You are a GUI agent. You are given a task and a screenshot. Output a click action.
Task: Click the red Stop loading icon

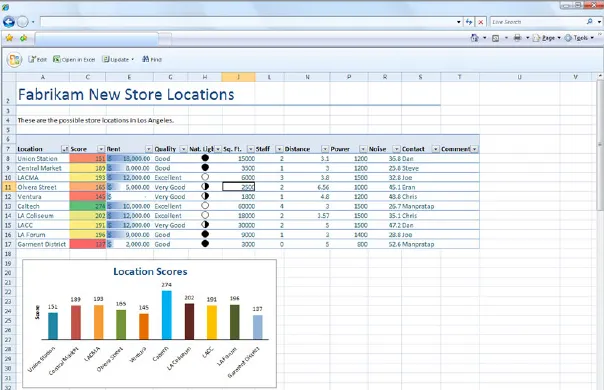[480, 22]
